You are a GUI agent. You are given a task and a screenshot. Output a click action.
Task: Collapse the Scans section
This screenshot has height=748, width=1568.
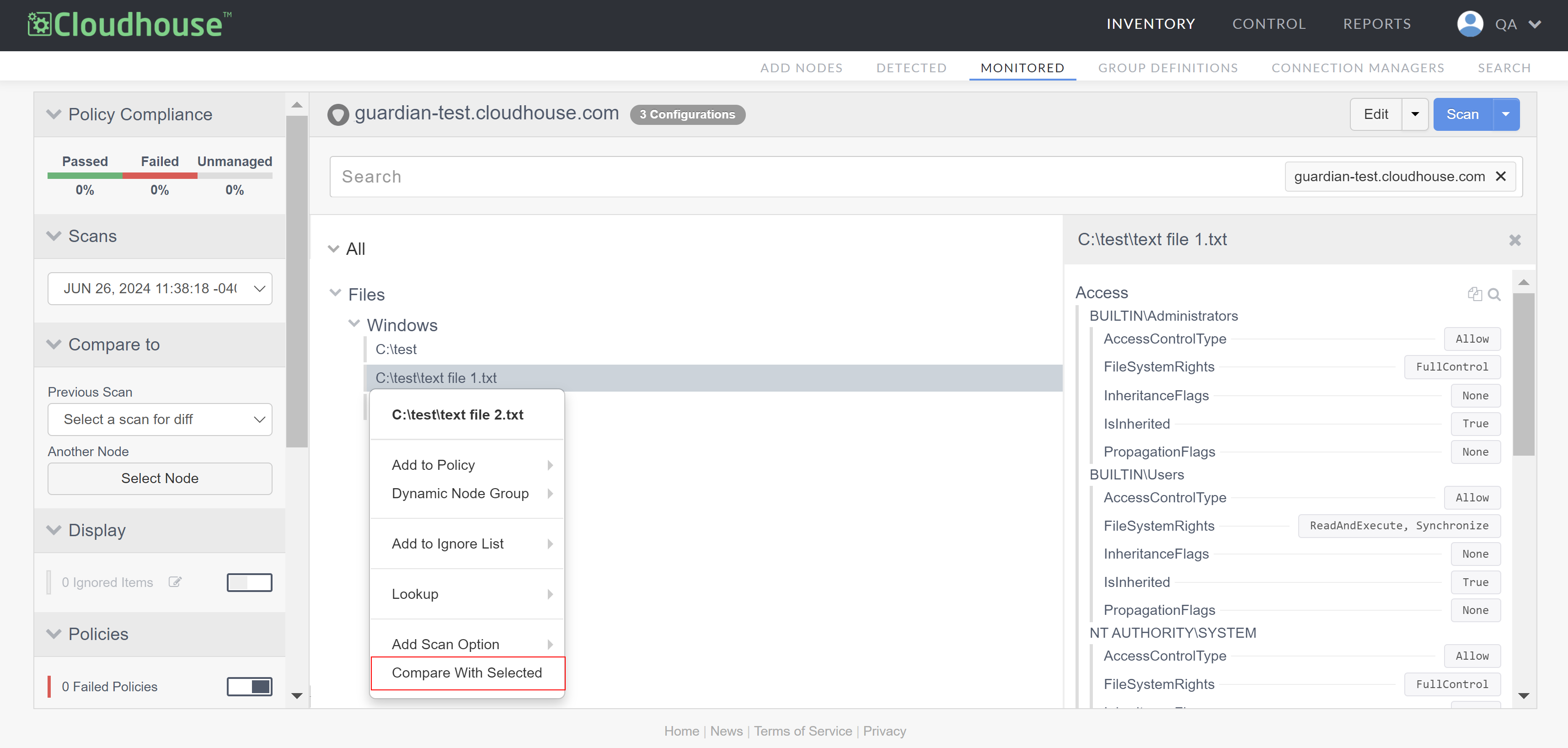click(x=54, y=237)
